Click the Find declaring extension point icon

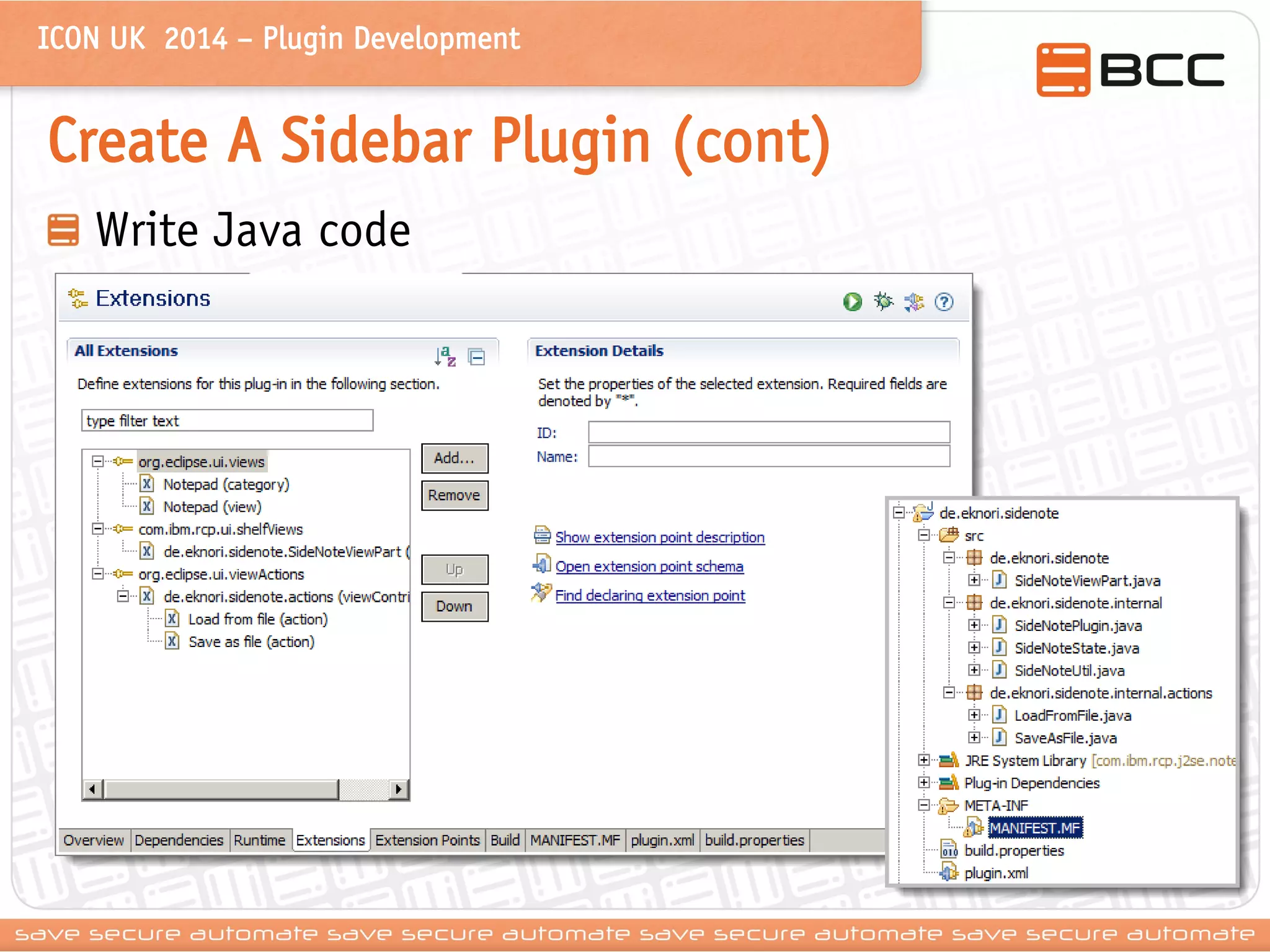click(x=541, y=593)
